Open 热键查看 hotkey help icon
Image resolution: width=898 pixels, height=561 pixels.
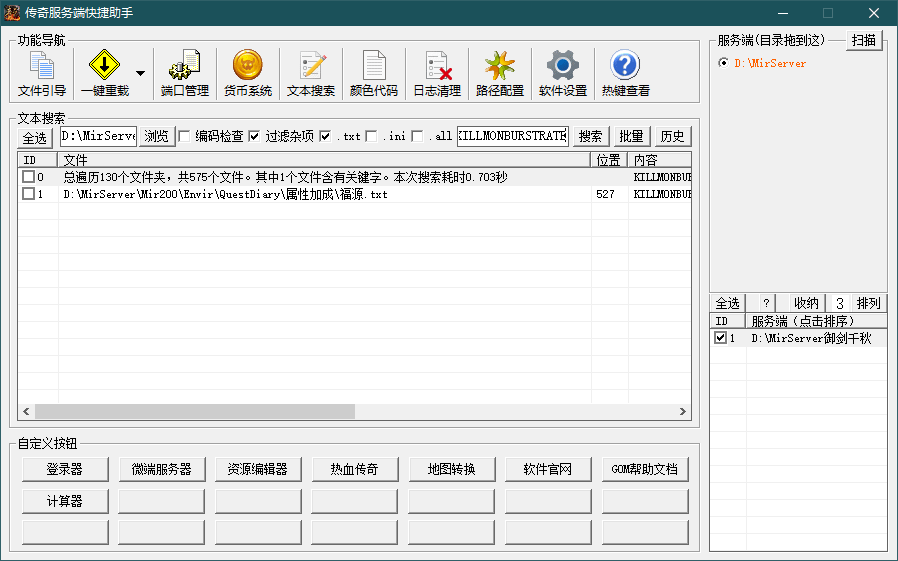[625, 74]
